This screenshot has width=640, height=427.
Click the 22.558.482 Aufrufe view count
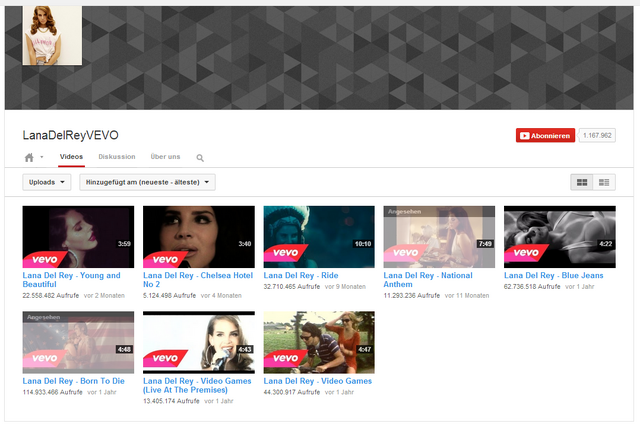(51, 296)
